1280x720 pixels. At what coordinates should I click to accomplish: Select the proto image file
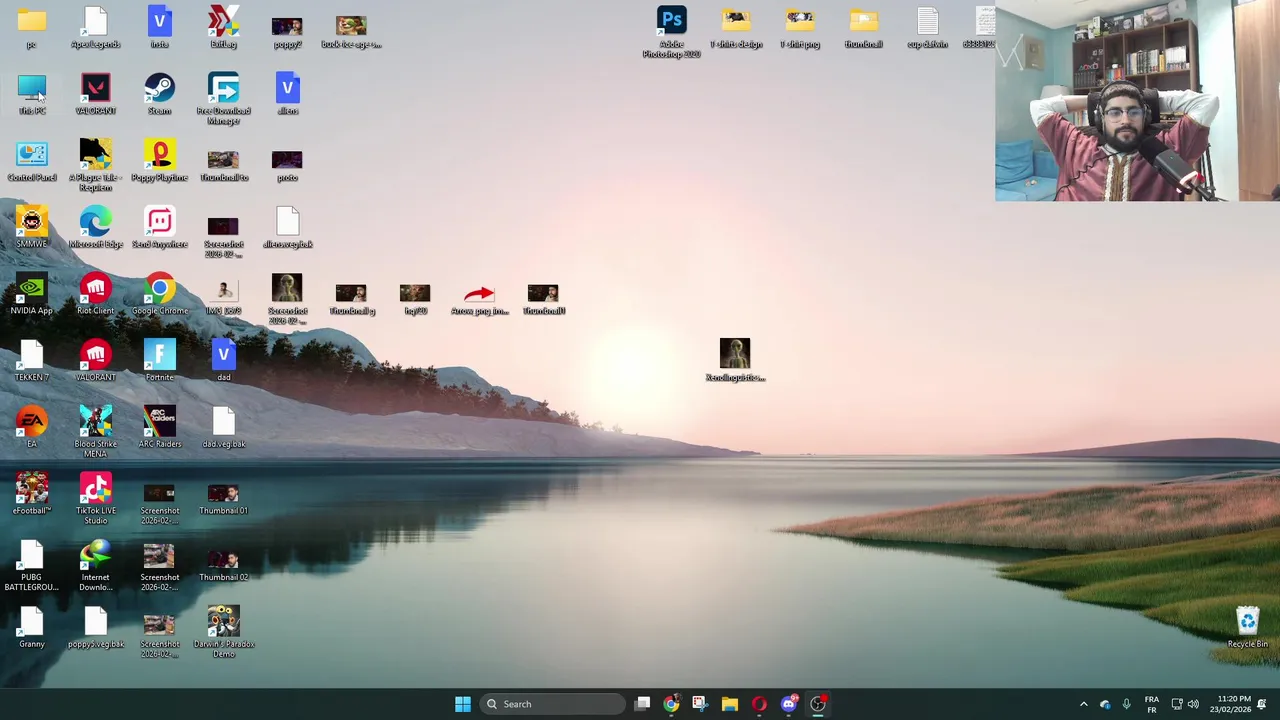[x=287, y=166]
